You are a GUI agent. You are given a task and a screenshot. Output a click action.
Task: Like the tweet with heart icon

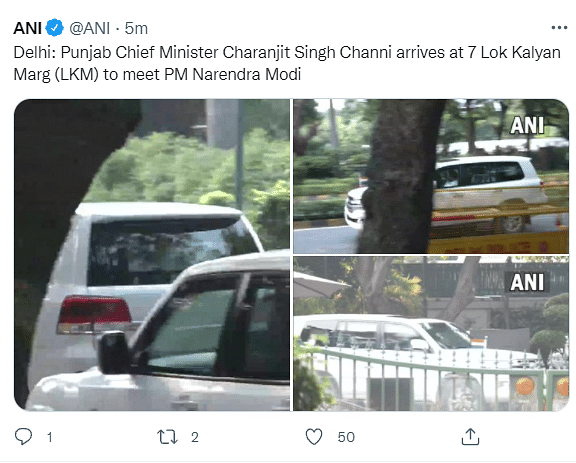point(314,437)
